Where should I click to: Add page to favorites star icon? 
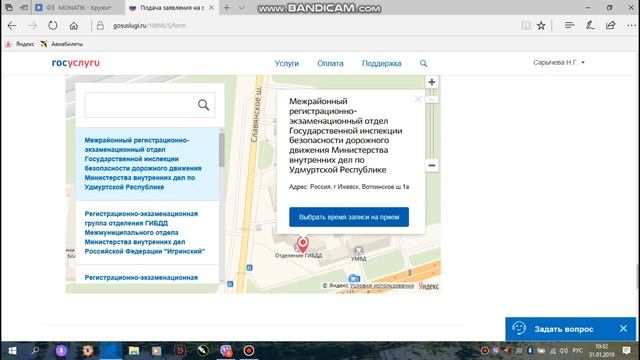[541, 26]
